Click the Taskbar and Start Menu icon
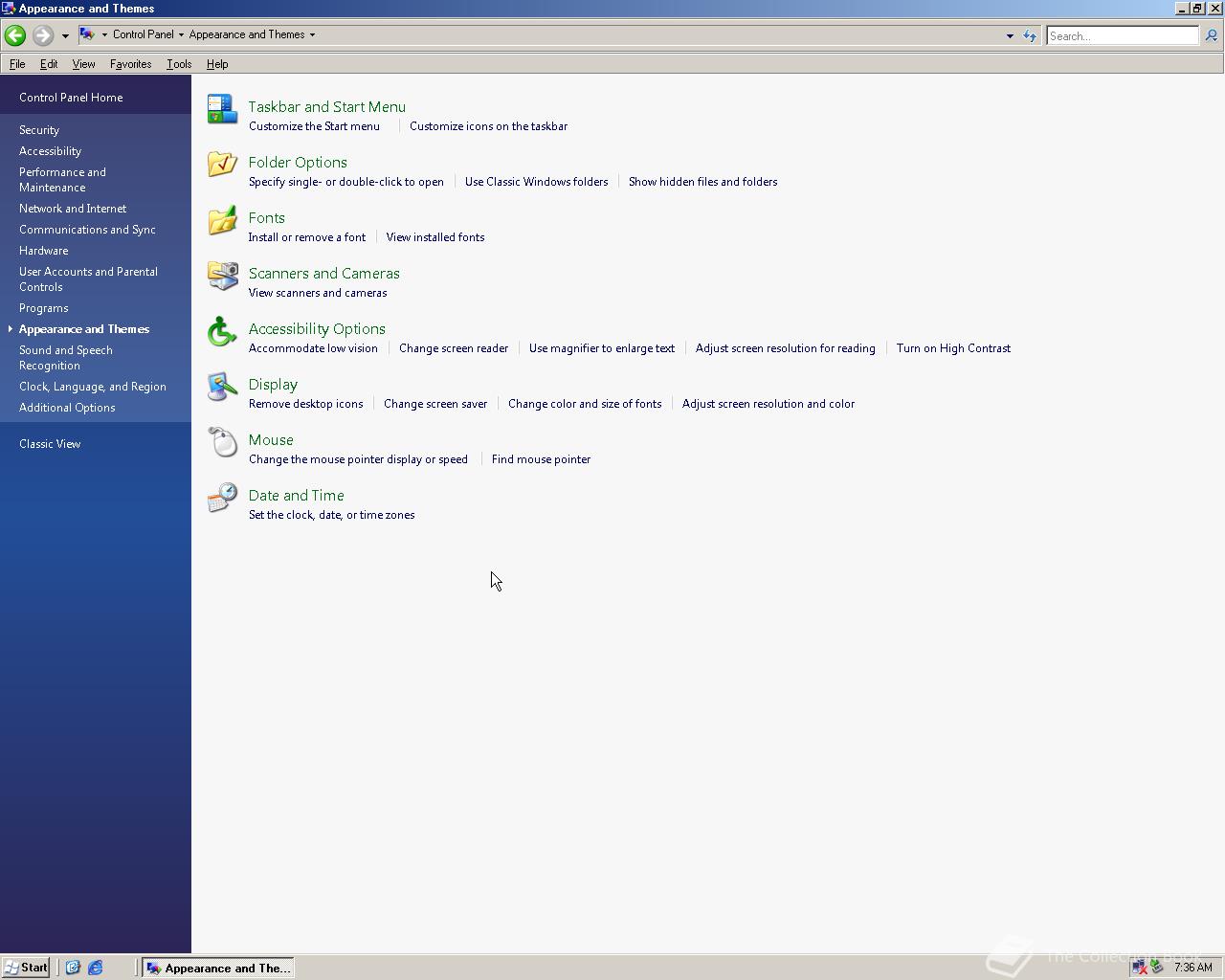This screenshot has width=1225, height=980. coord(222,109)
